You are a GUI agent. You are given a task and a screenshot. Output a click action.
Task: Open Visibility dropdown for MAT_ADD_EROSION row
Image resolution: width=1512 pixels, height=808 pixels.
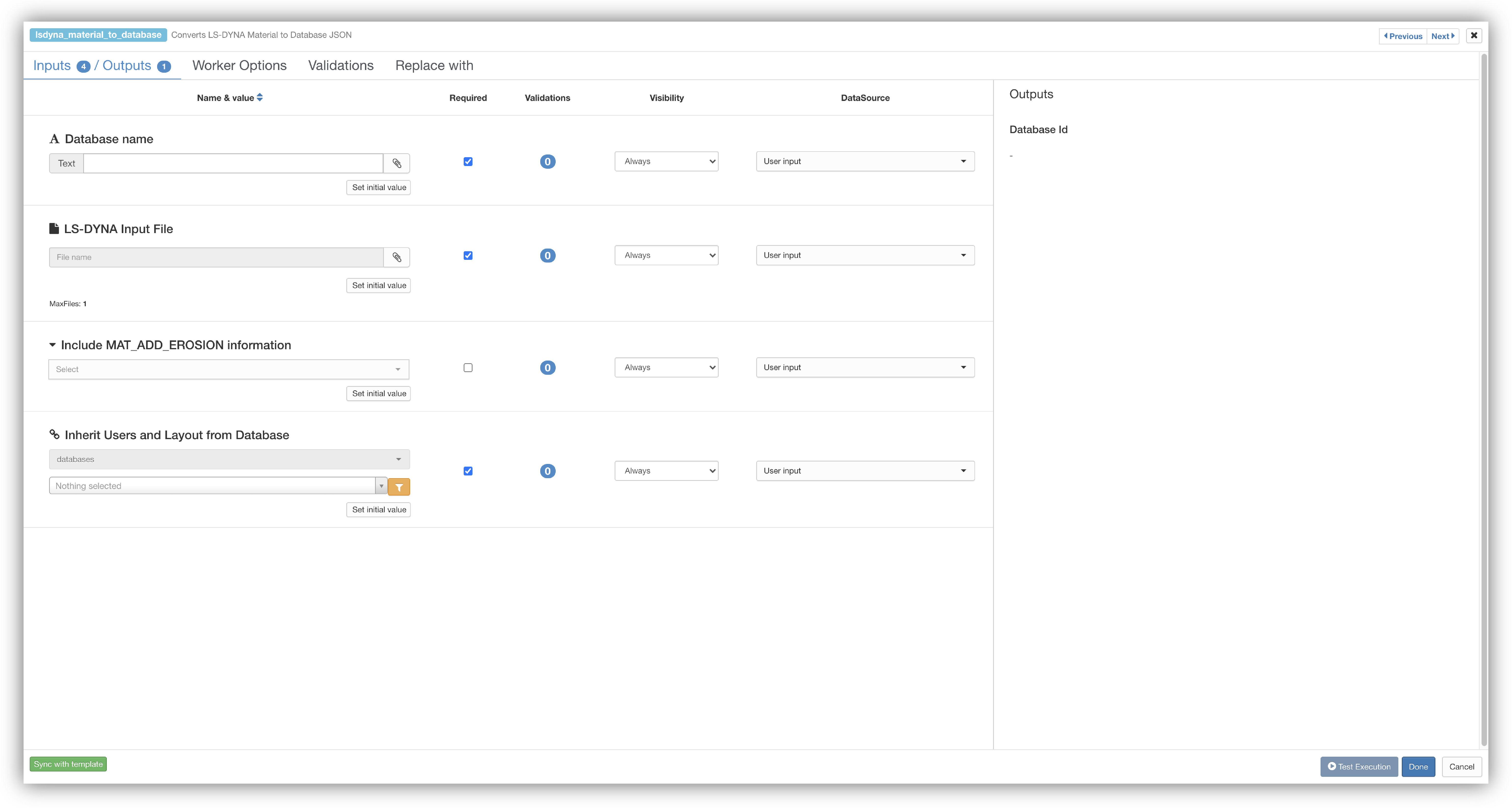pos(666,368)
